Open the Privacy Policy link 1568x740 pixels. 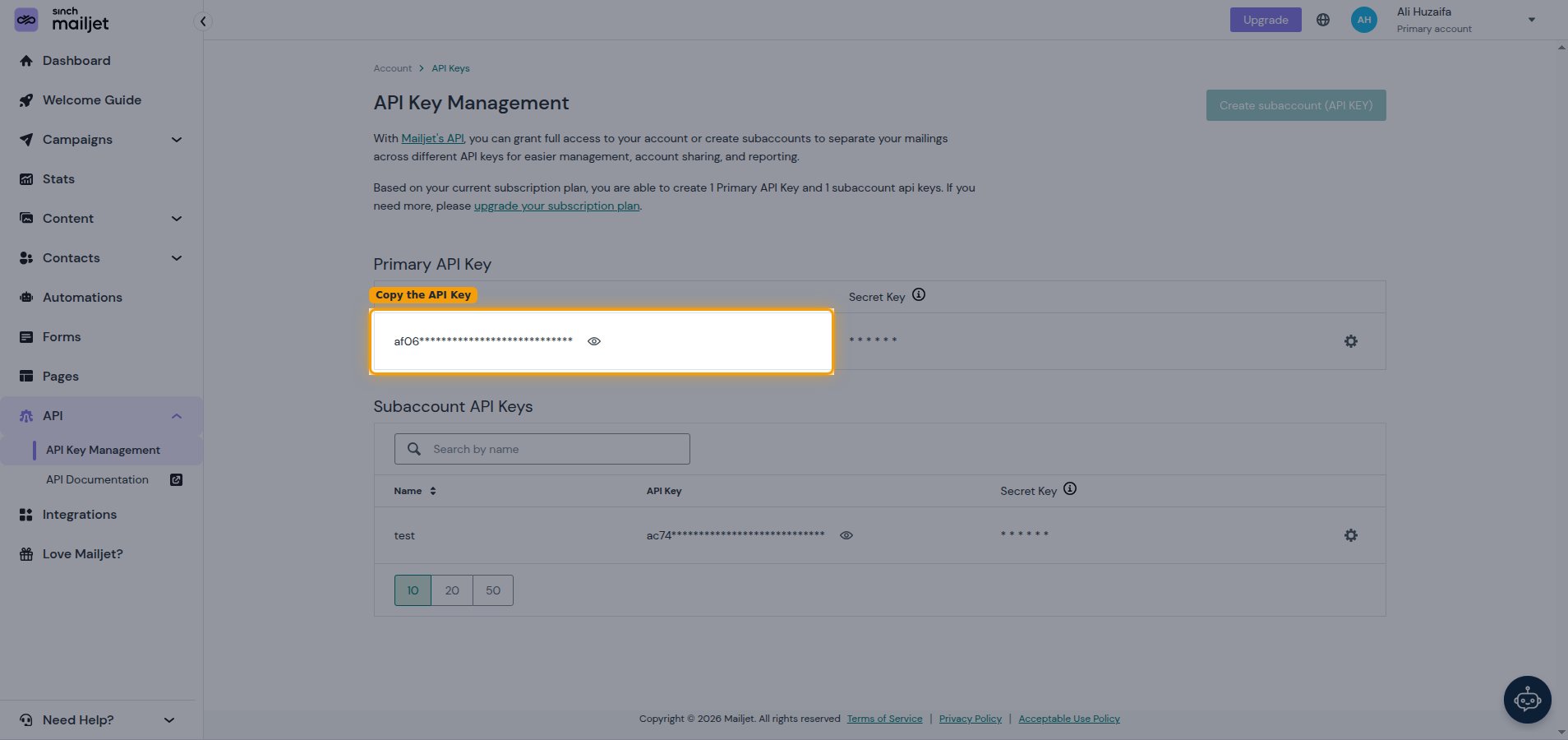[971, 719]
